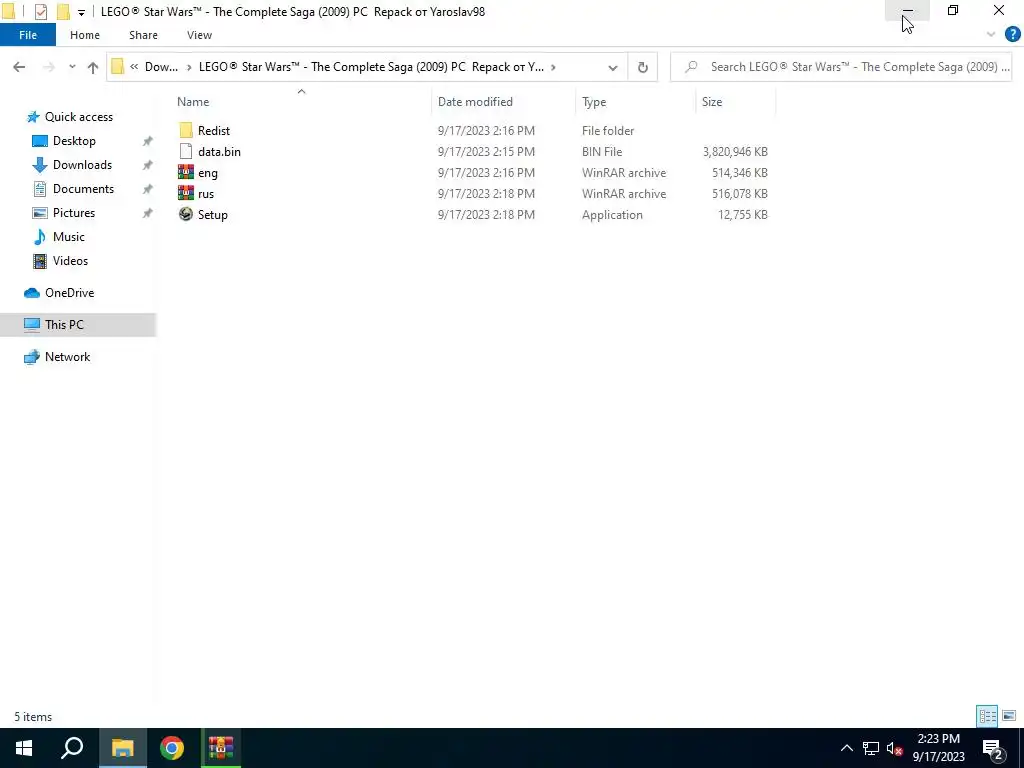
Task: Open recent locations dropdown arrow
Action: click(72, 67)
